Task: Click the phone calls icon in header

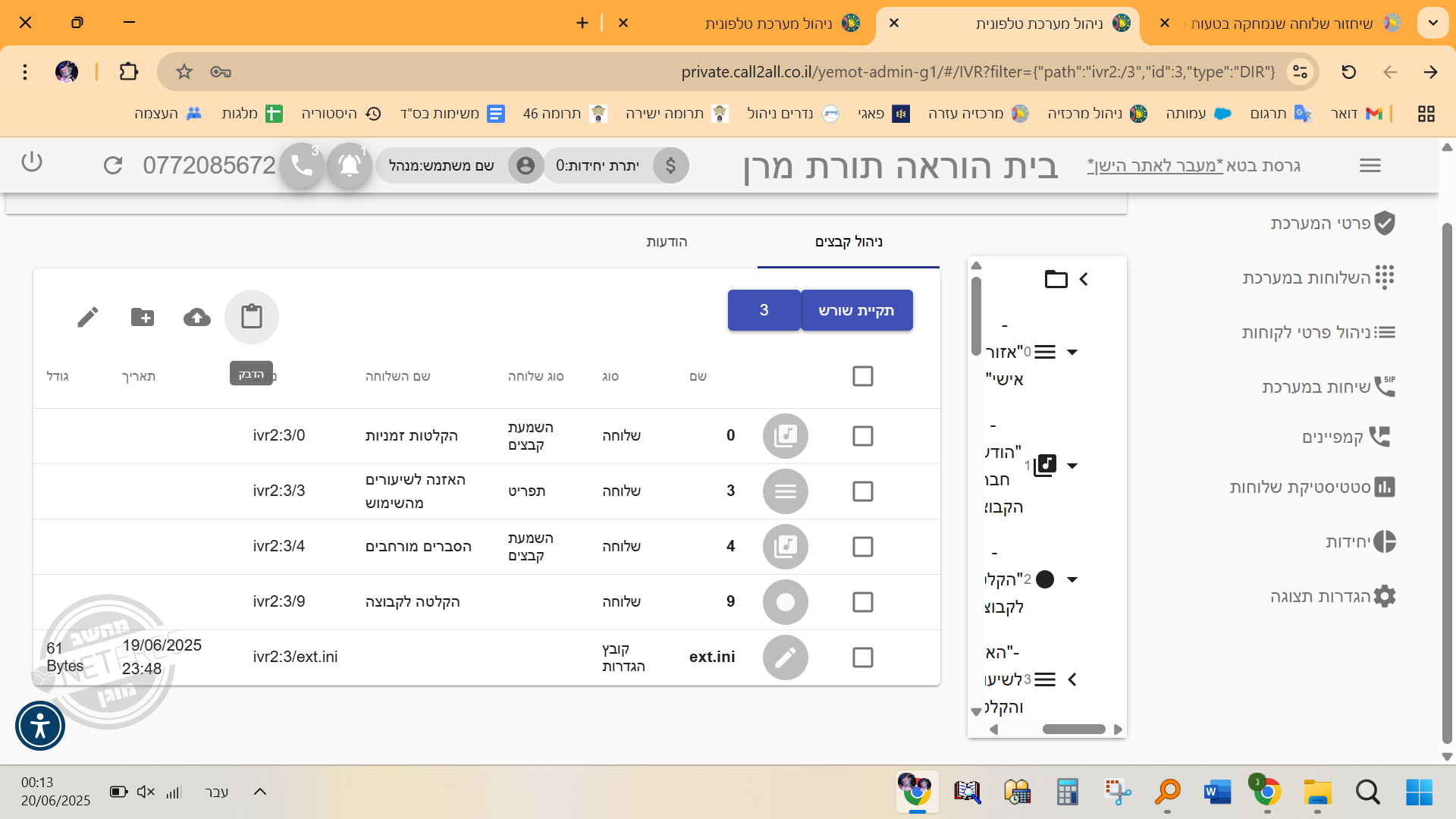Action: (x=302, y=165)
